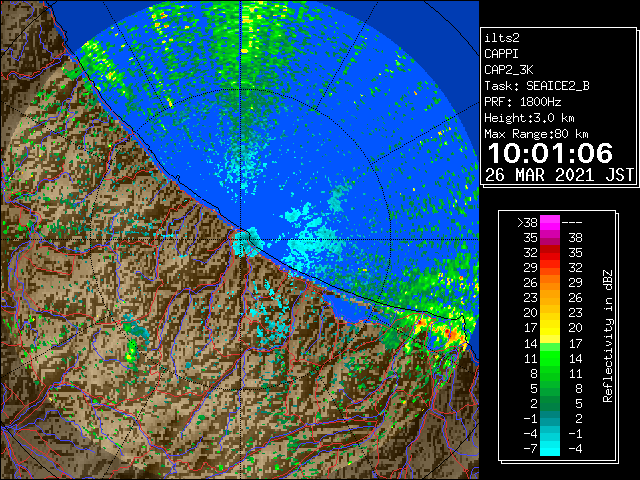Click the 'Max Range:80 km' text
Image resolution: width=640 pixels, height=480 pixels.
click(x=536, y=134)
